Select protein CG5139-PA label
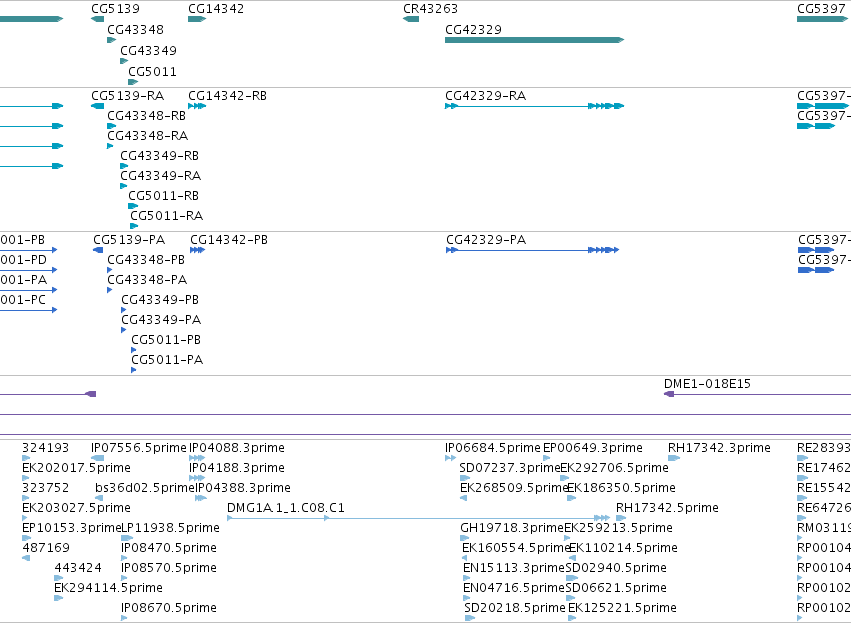 click(x=129, y=240)
